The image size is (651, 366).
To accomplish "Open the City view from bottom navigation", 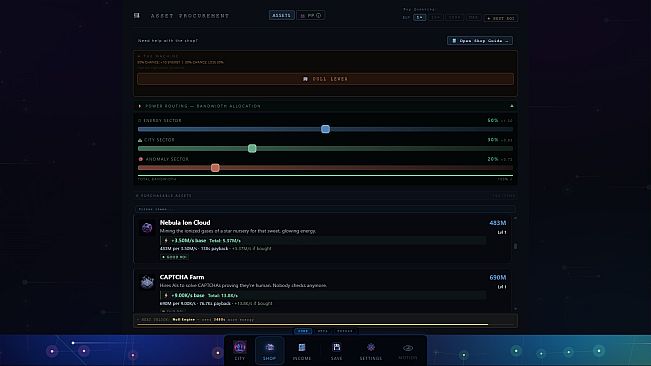I will tap(240, 350).
